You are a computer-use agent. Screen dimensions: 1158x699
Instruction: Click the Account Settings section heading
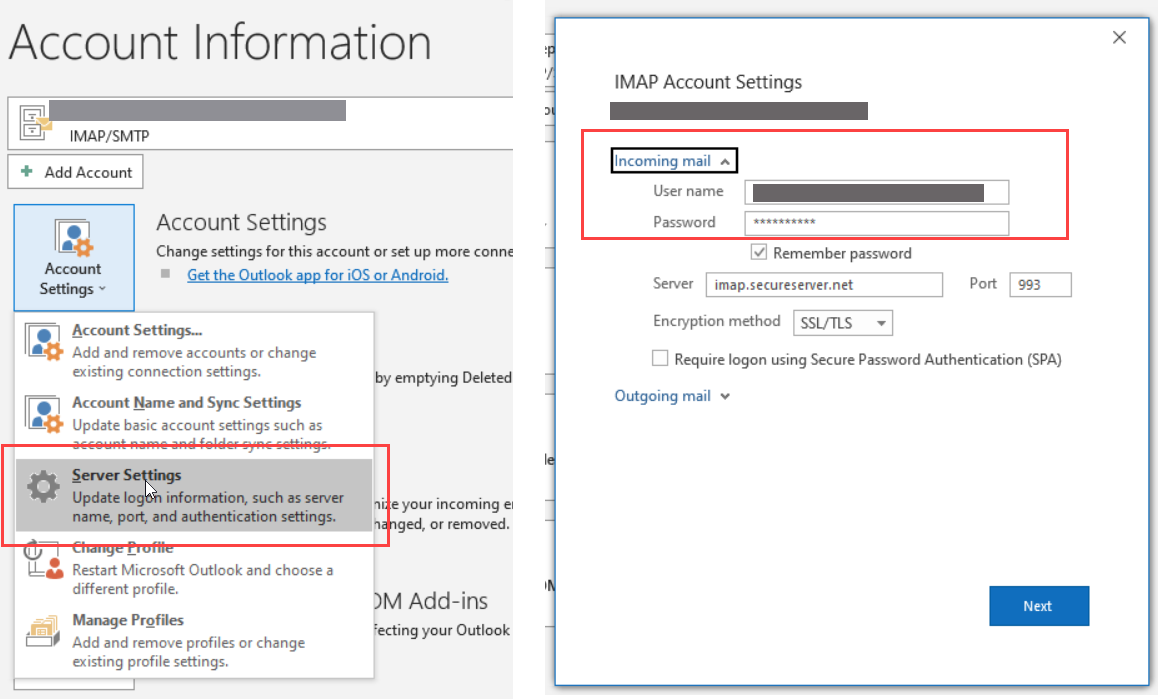coord(241,222)
